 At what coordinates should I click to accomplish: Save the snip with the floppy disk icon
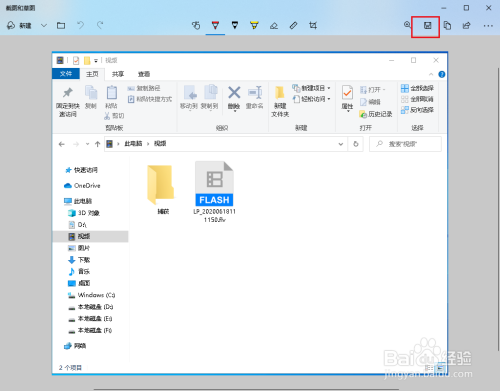pos(427,26)
